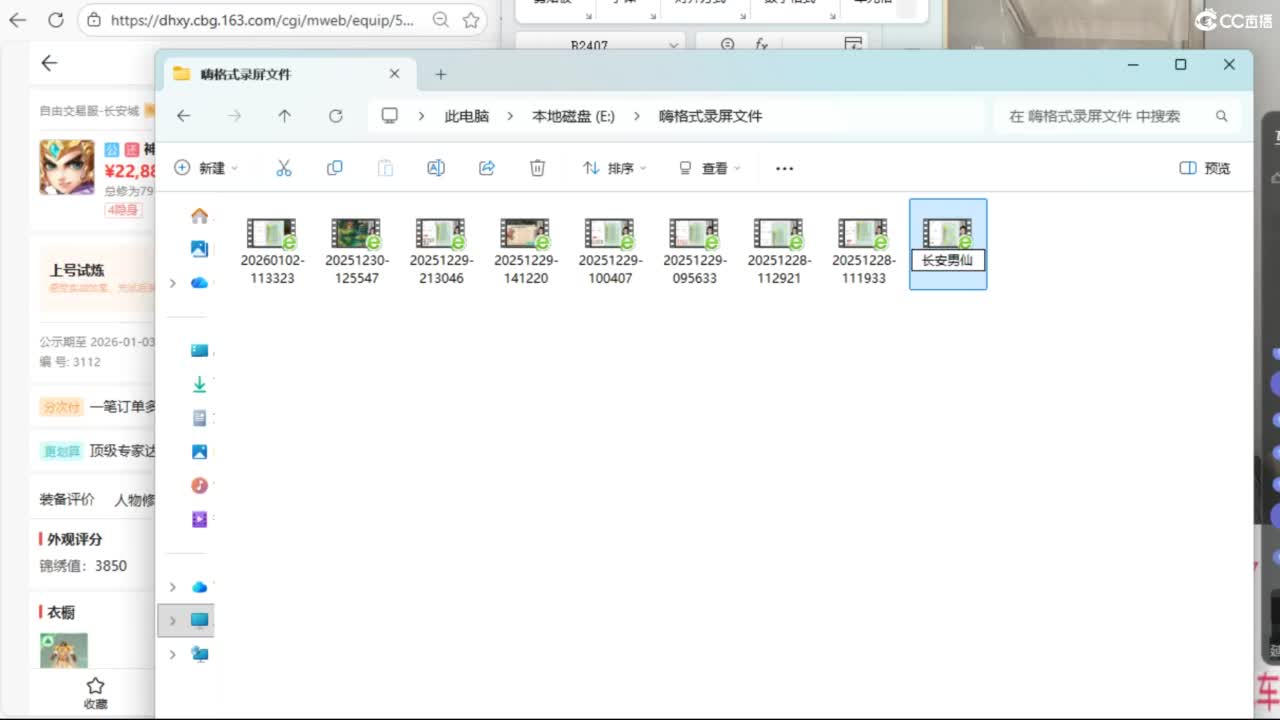Open the 新建 dropdown menu
This screenshot has width=1280, height=720.
click(206, 168)
